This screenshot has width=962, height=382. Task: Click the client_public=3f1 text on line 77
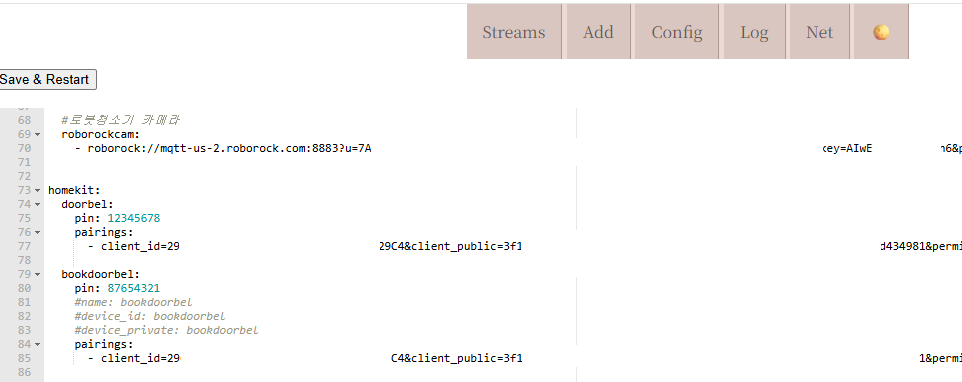466,246
